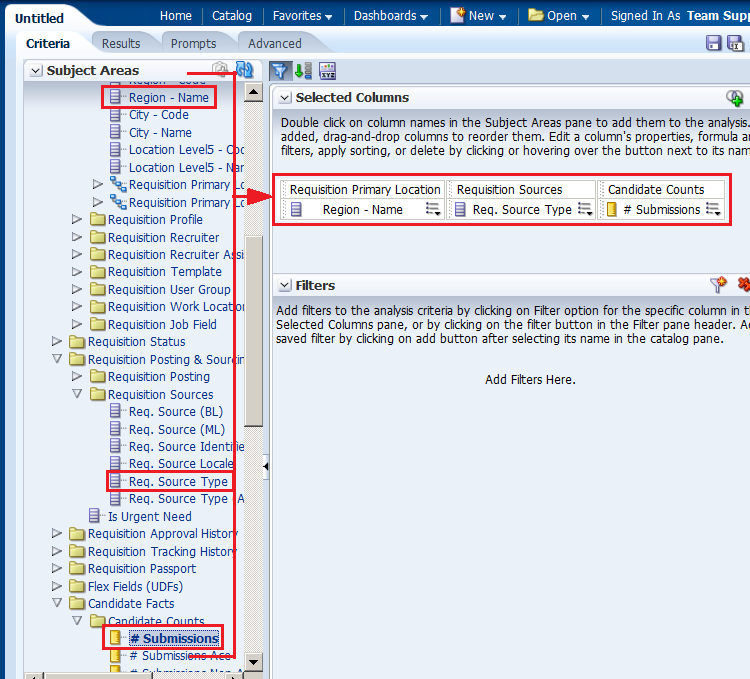
Task: Open options menu for # Submissions column
Action: [714, 209]
